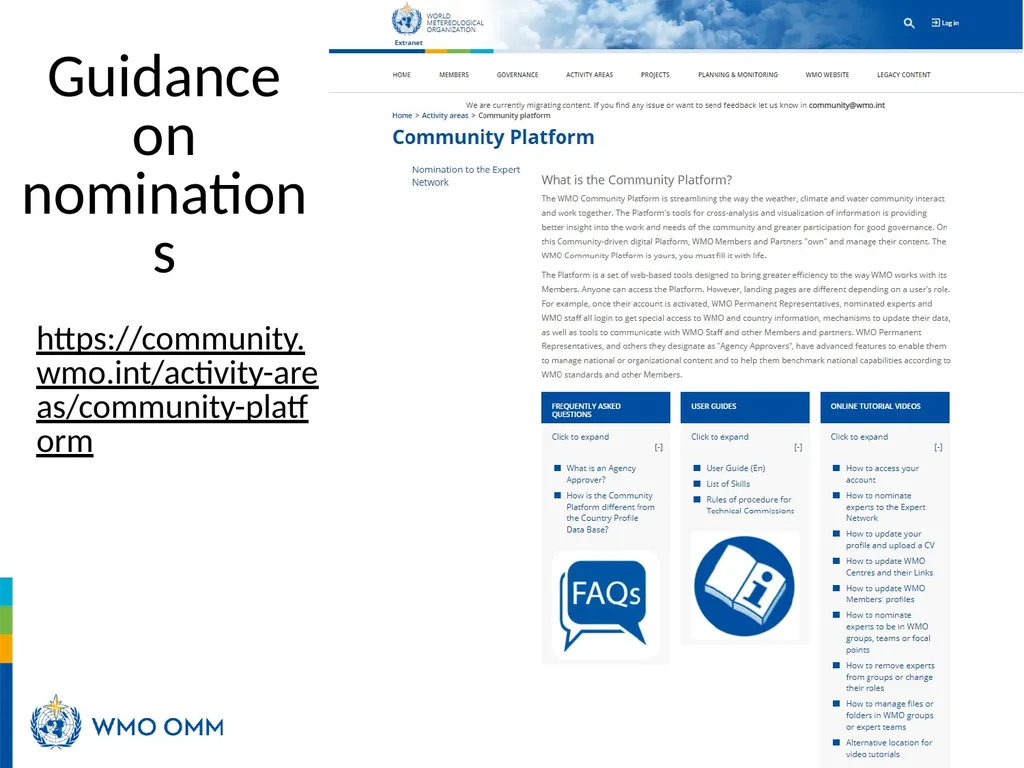The image size is (1024, 768).
Task: Open 'How is the Community Platform different' FAQ
Action: (x=611, y=513)
